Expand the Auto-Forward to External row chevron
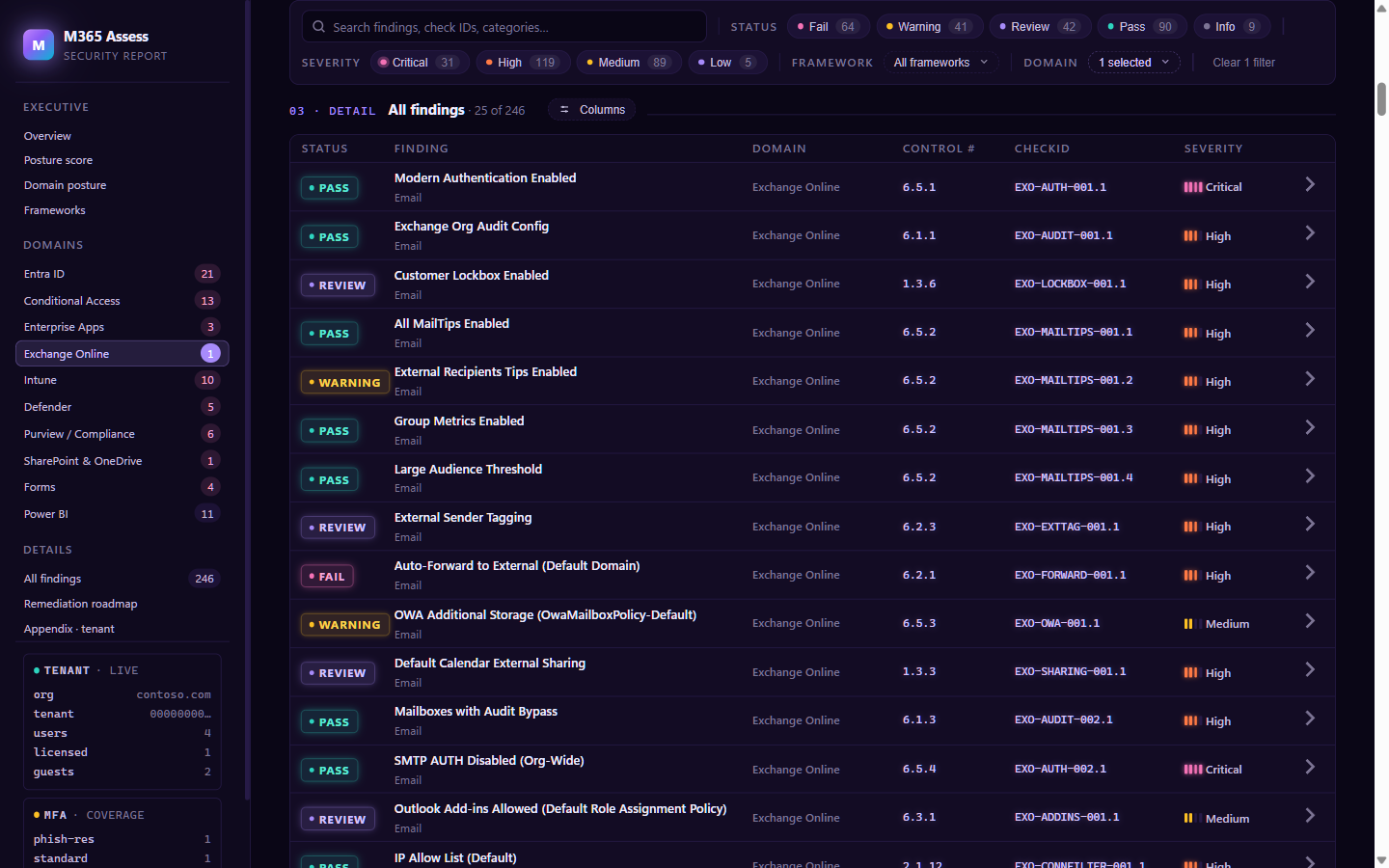1389x868 pixels. [x=1310, y=573]
